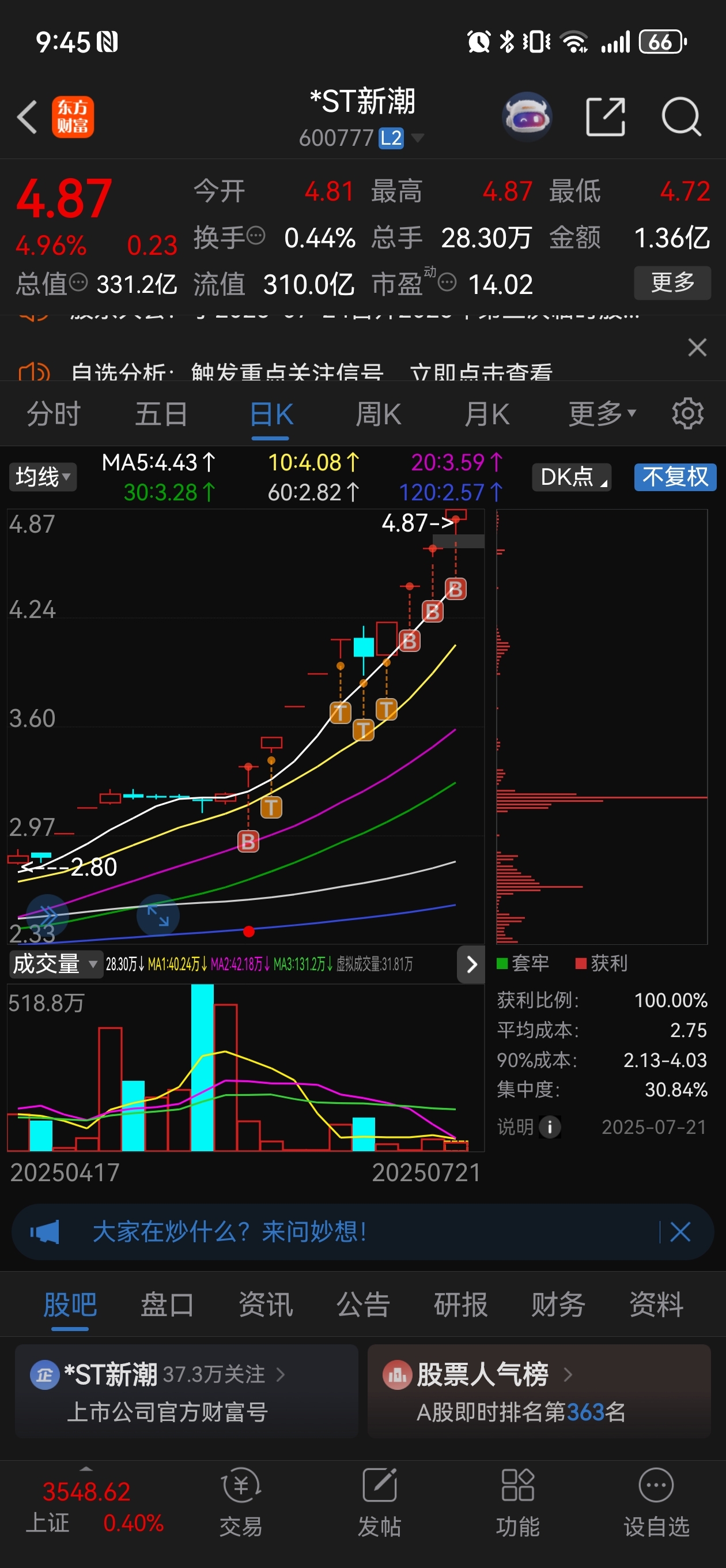This screenshot has height=1568, width=726.
Task: Click the chip distribution peak bar
Action: [602, 797]
